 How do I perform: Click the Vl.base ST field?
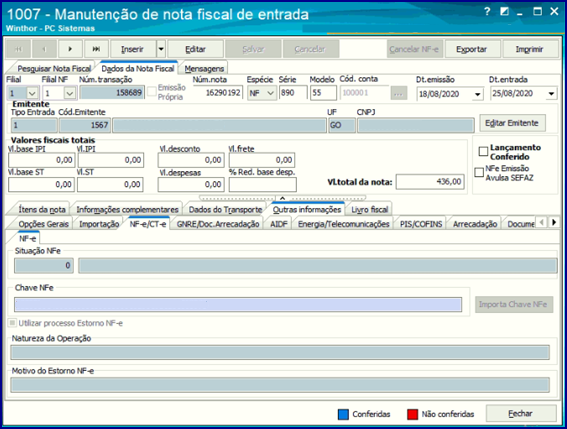pos(41,184)
